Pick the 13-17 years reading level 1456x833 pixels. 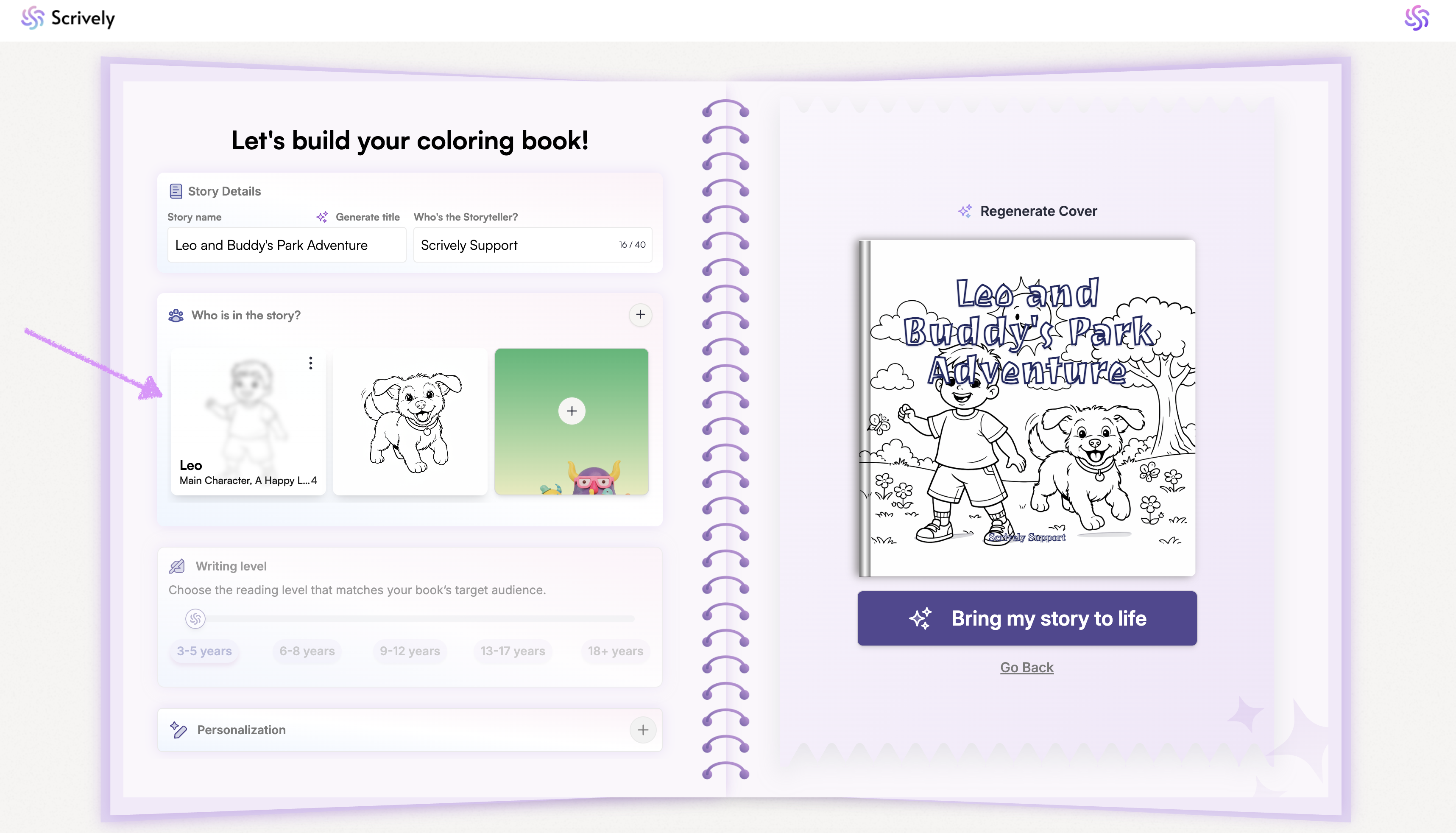(513, 651)
